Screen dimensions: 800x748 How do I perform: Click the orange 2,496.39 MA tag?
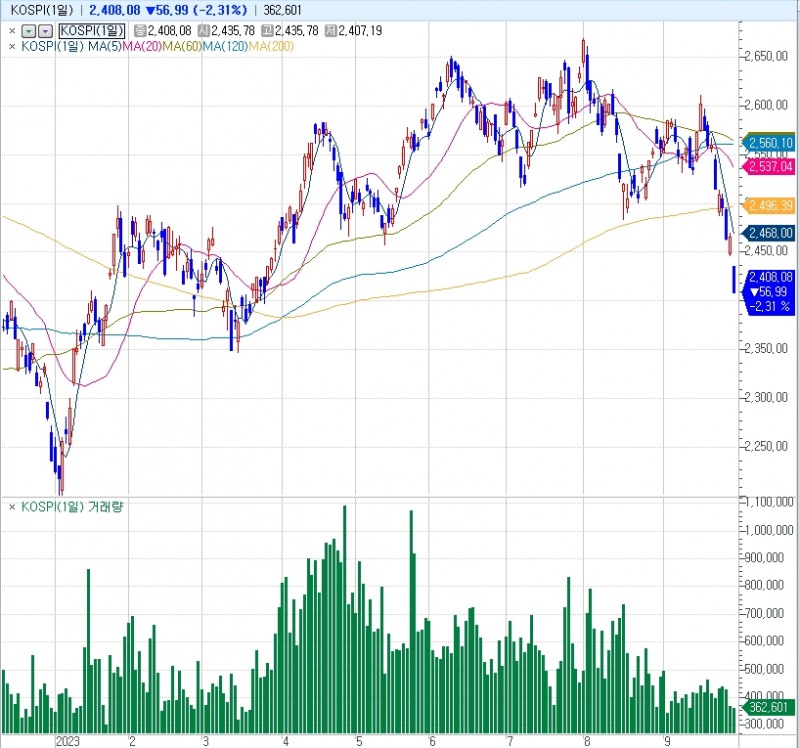click(x=769, y=206)
